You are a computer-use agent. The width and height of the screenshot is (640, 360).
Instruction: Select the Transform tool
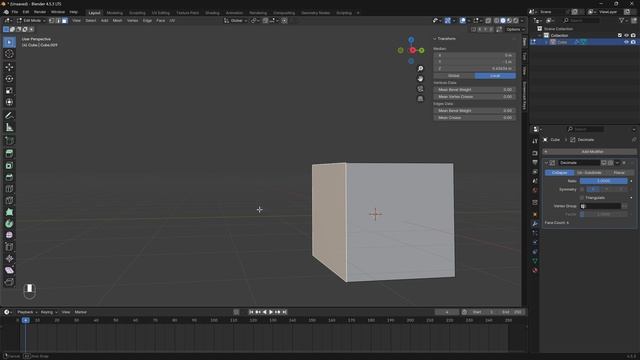click(9, 102)
